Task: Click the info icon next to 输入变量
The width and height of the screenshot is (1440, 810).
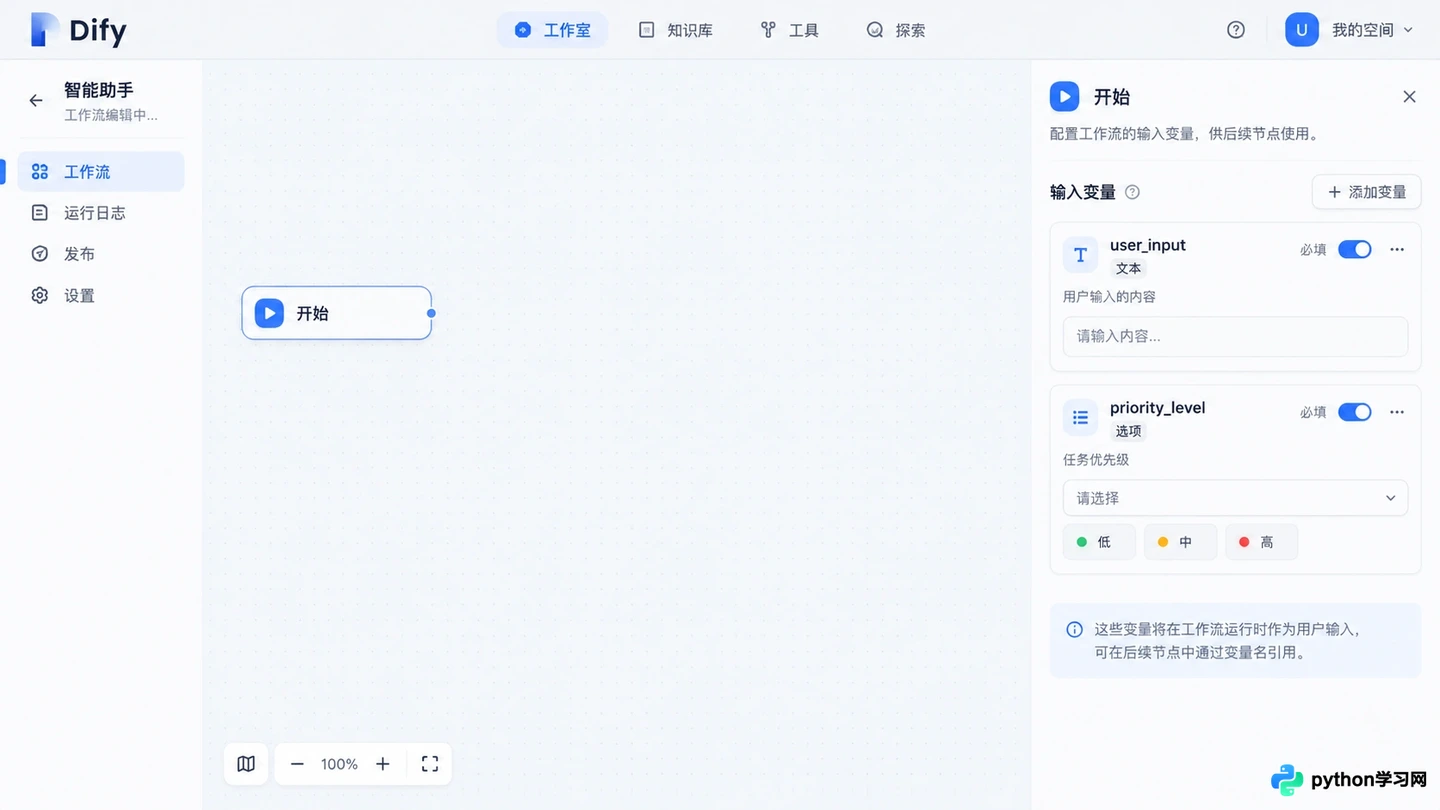Action: pyautogui.click(x=1133, y=192)
